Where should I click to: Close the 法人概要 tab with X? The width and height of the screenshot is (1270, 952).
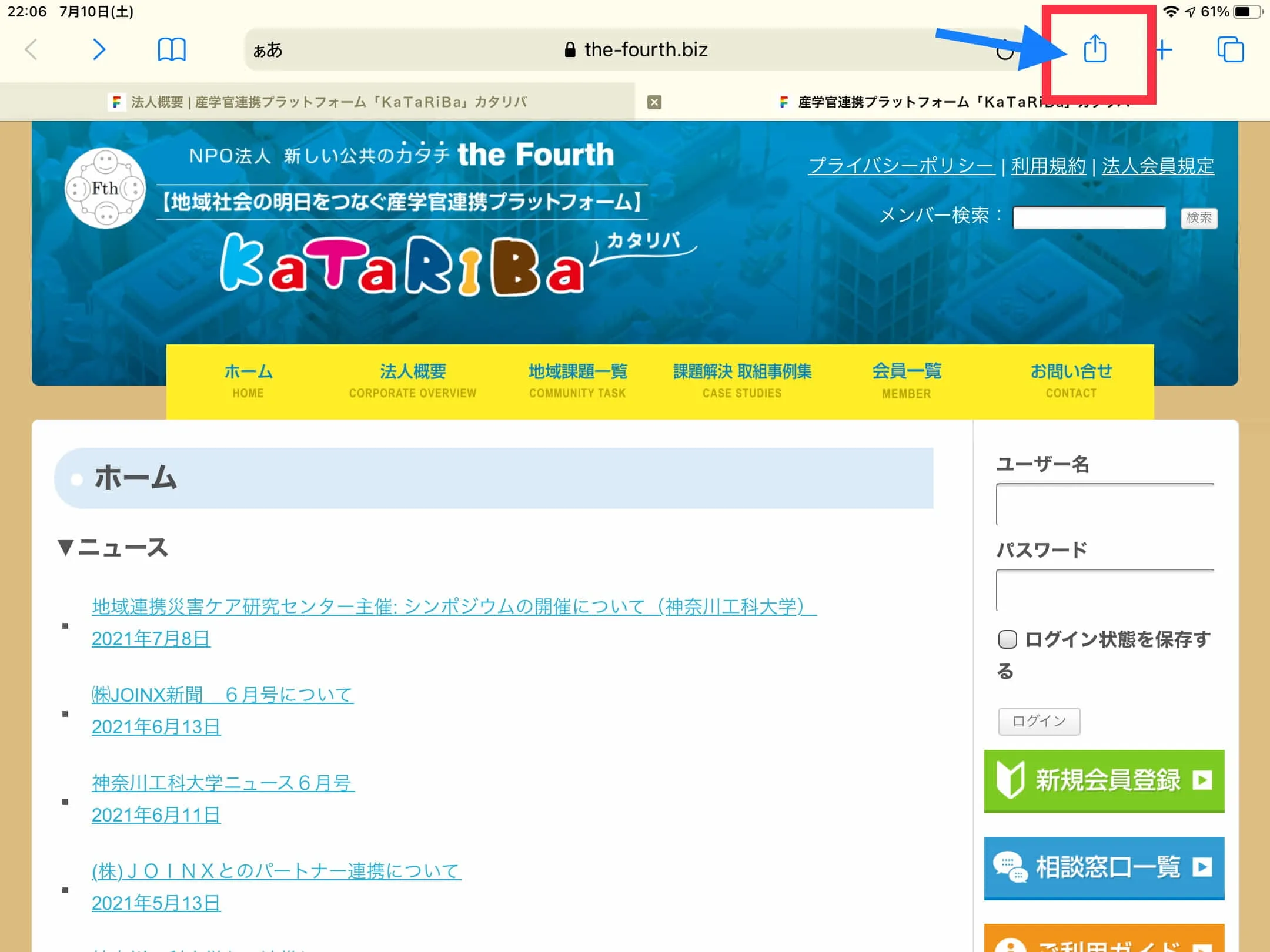(x=654, y=102)
